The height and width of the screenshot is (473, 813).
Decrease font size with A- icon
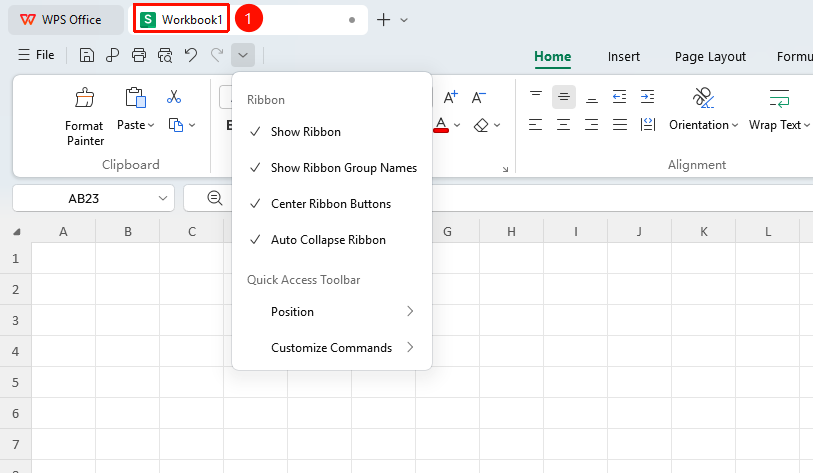click(x=478, y=97)
